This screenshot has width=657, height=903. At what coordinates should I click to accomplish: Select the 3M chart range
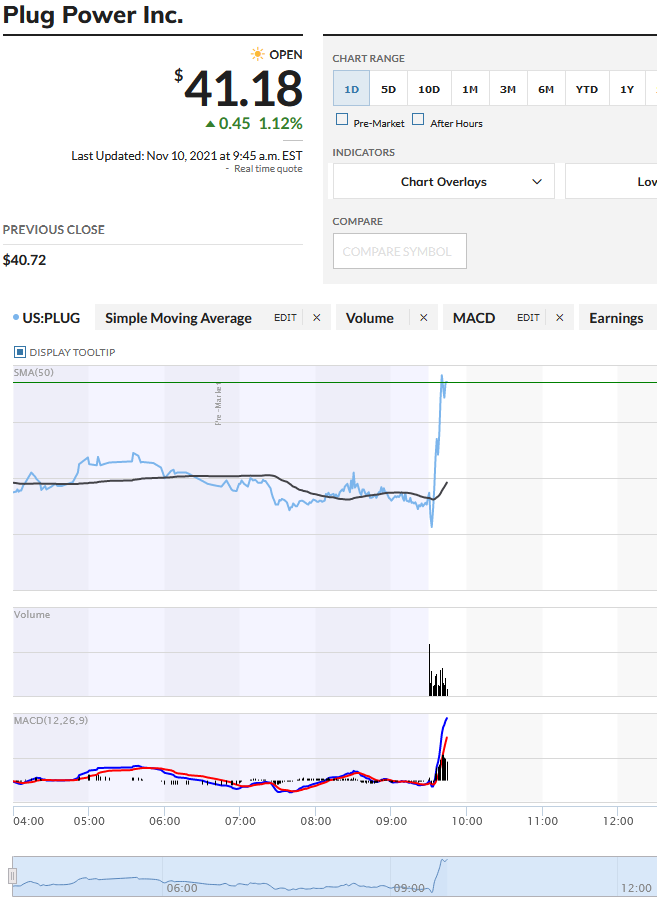click(508, 89)
